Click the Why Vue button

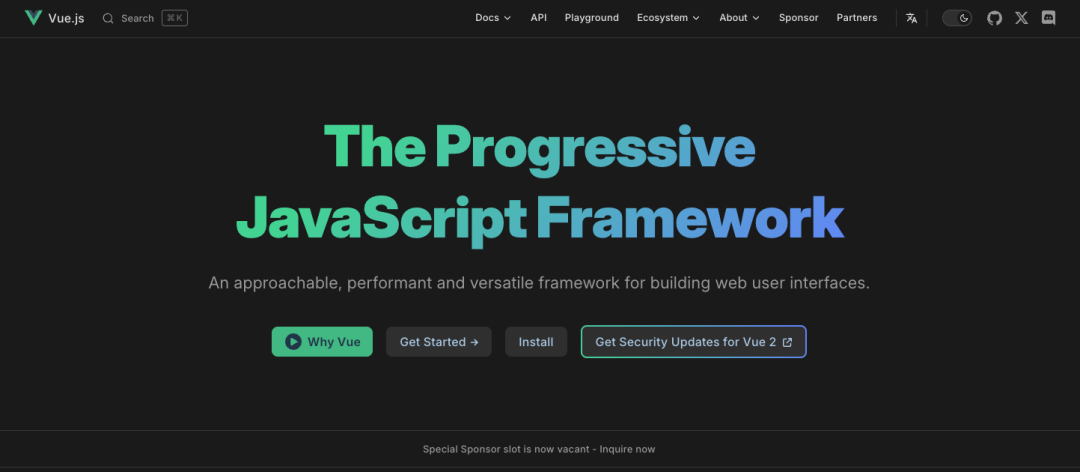click(x=322, y=342)
